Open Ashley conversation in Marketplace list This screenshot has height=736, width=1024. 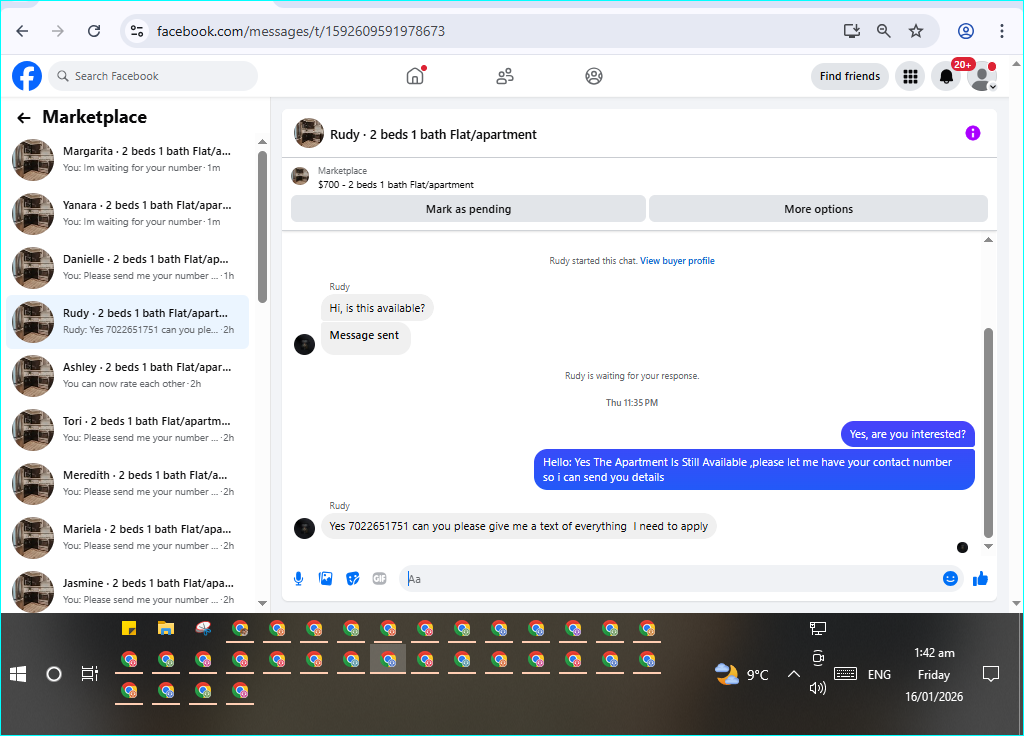pos(128,376)
